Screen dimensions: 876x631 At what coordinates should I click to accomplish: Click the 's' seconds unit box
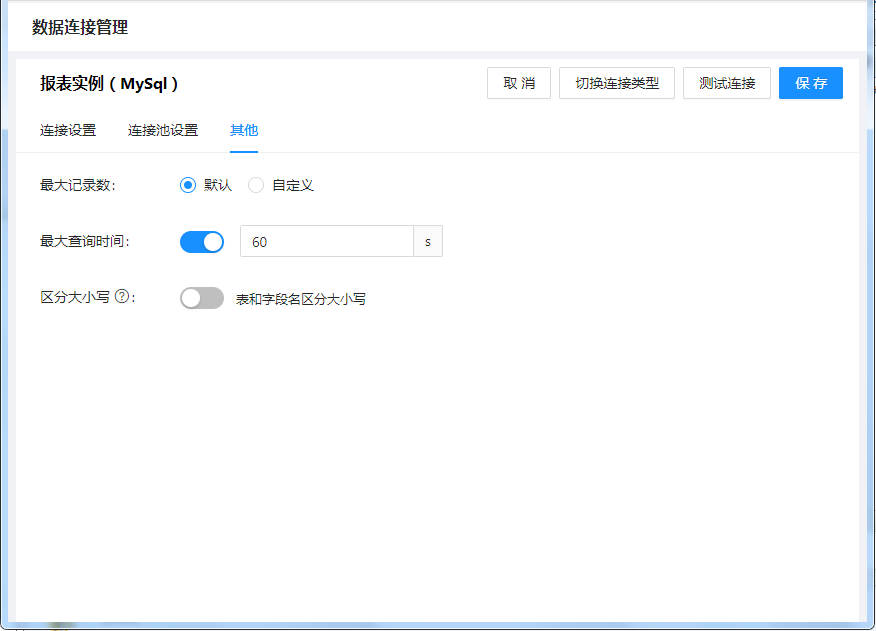click(x=428, y=241)
